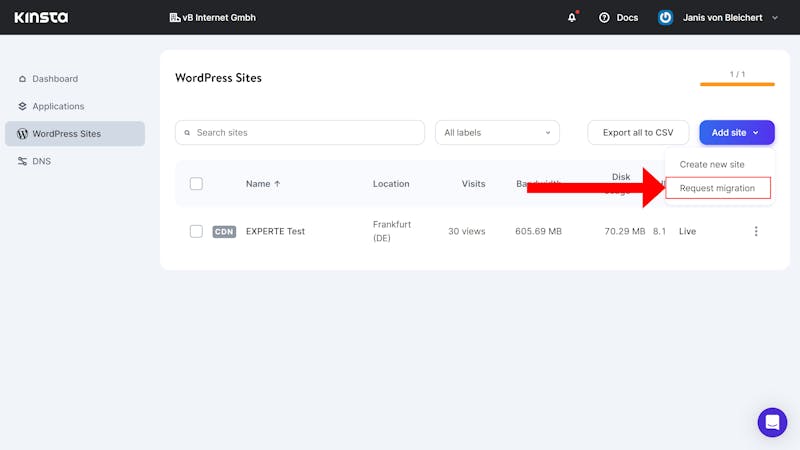Image resolution: width=800 pixels, height=450 pixels.
Task: Expand the Janis von Bleichert account menu
Action: [730, 17]
